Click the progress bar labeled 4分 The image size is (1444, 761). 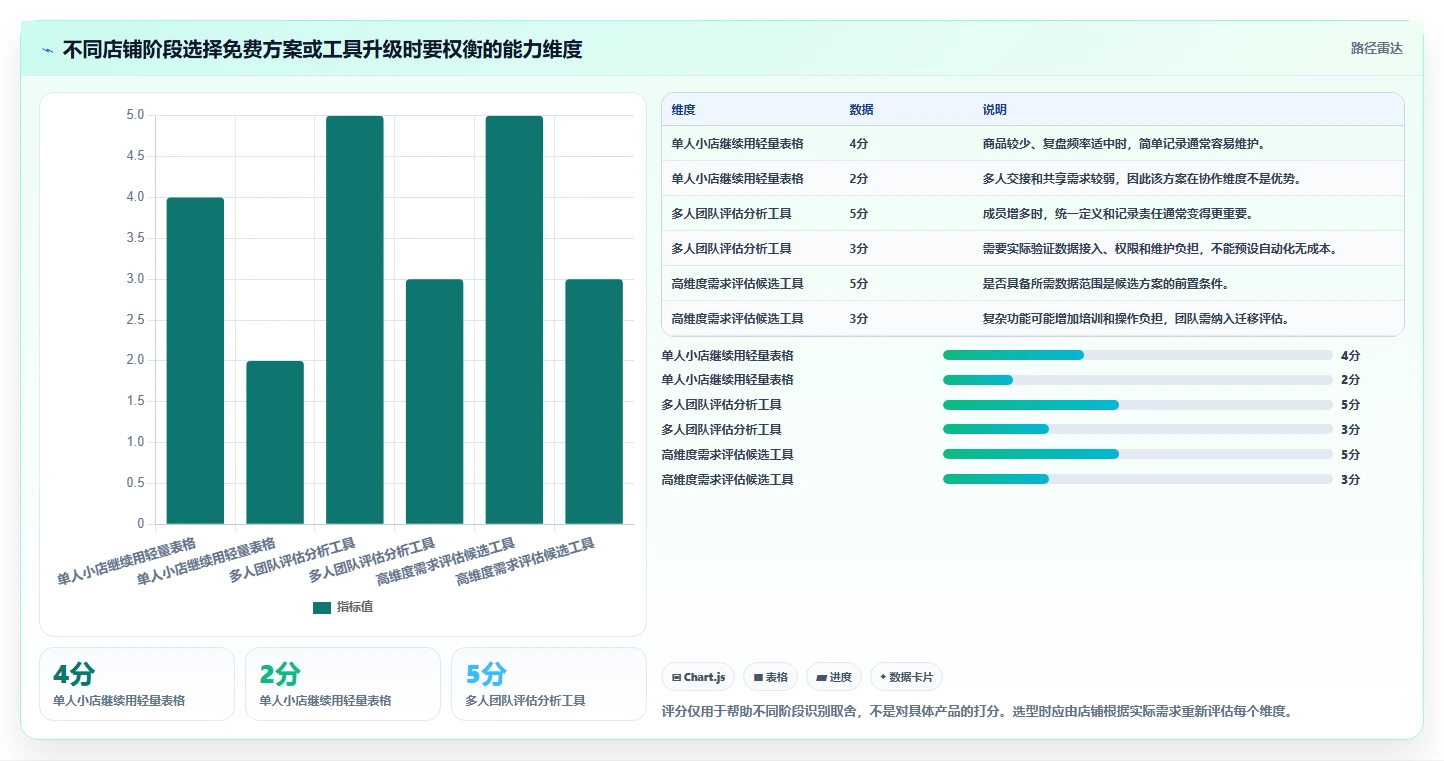[x=1137, y=355]
